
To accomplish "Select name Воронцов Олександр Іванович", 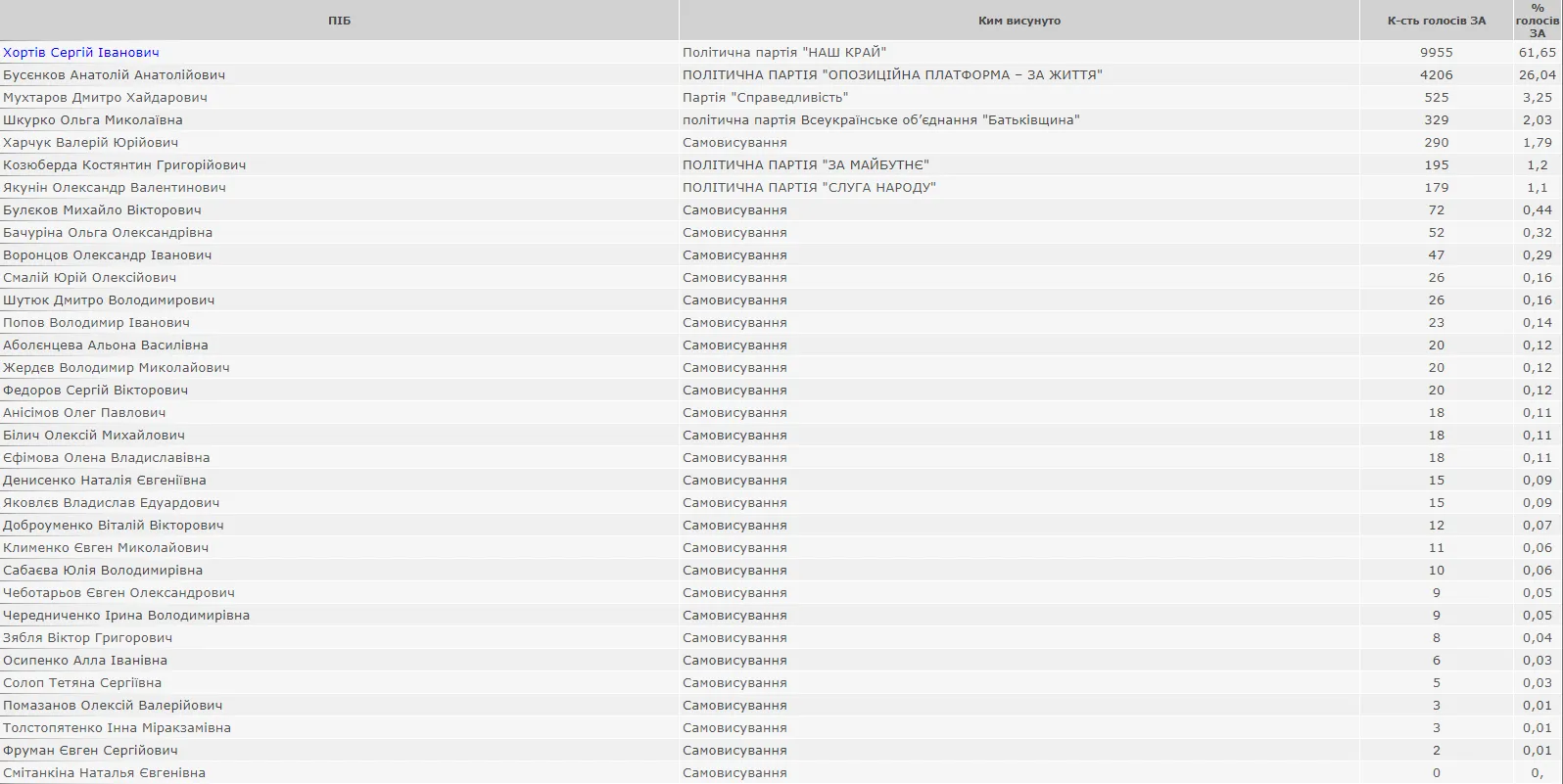I will pyautogui.click(x=108, y=255).
